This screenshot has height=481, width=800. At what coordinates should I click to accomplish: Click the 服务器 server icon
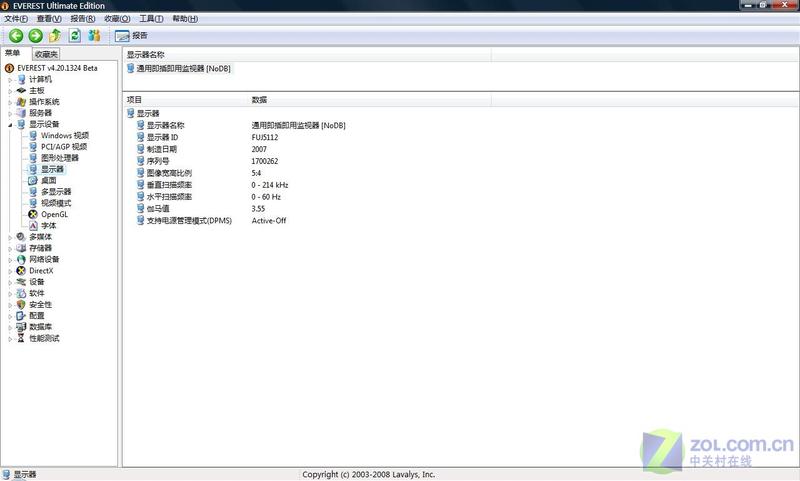21,113
